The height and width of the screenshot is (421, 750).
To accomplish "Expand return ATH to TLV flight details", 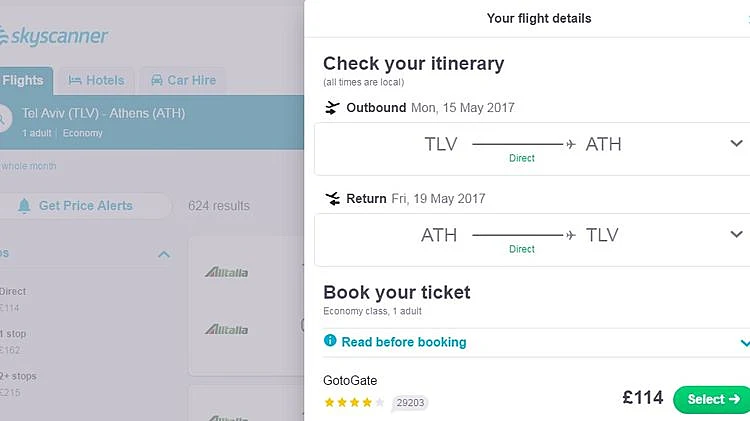I will pyautogui.click(x=737, y=235).
